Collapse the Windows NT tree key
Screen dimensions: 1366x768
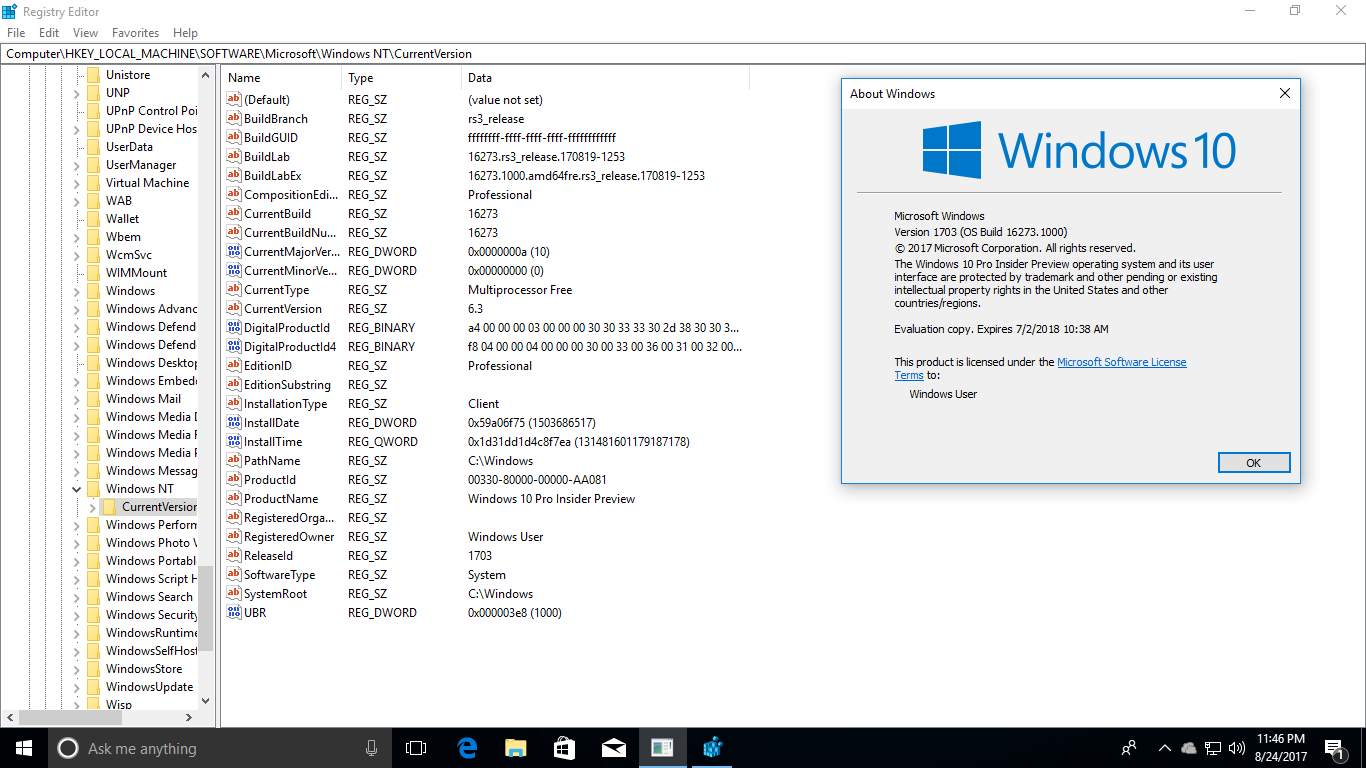77,489
